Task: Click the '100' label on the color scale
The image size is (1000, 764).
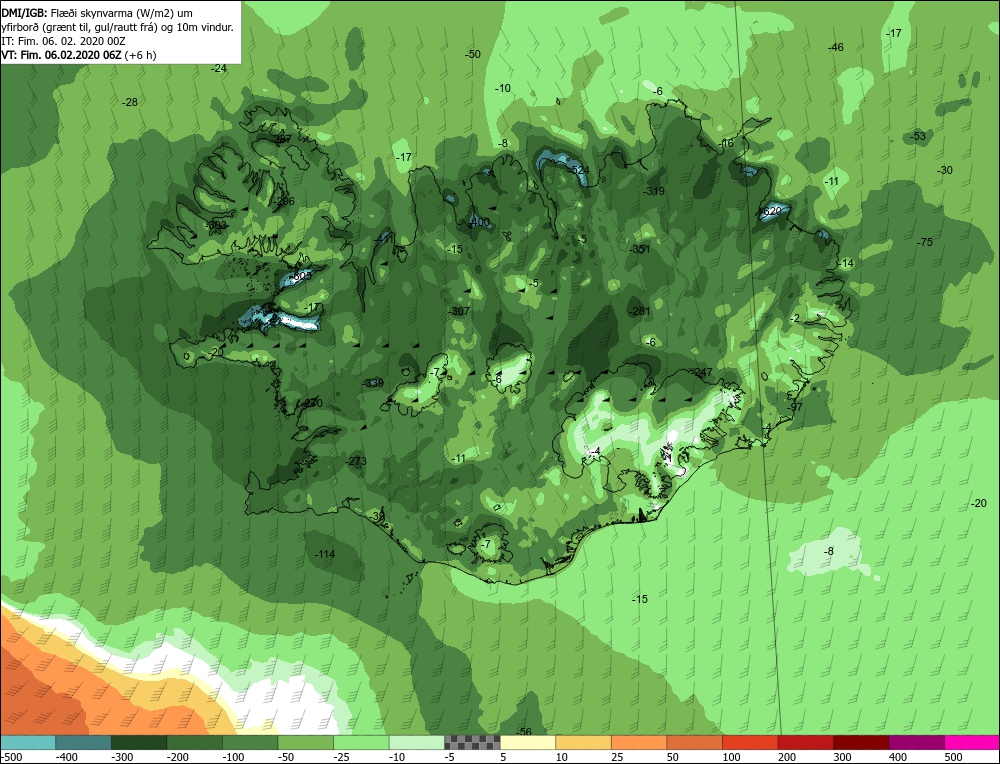Action: (731, 757)
